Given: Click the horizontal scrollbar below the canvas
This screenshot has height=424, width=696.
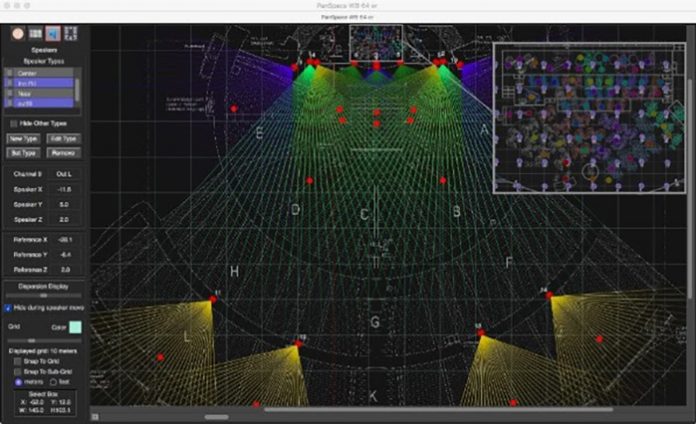Looking at the screenshot, I should click(x=439, y=410).
